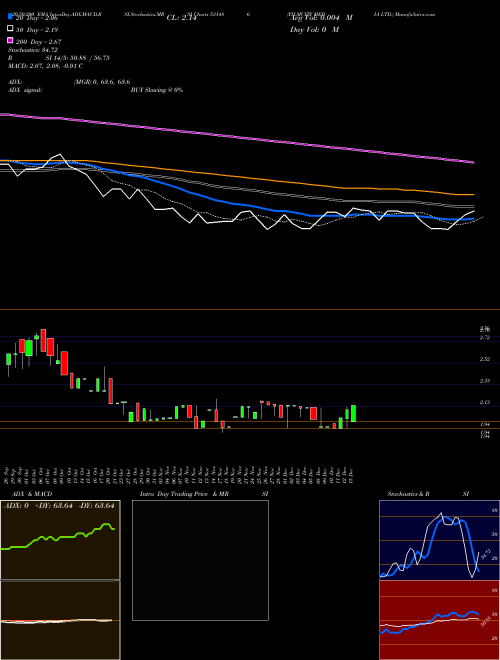Click the 2.33 price axis label
The width and height of the screenshot is (500, 660).
(x=484, y=381)
